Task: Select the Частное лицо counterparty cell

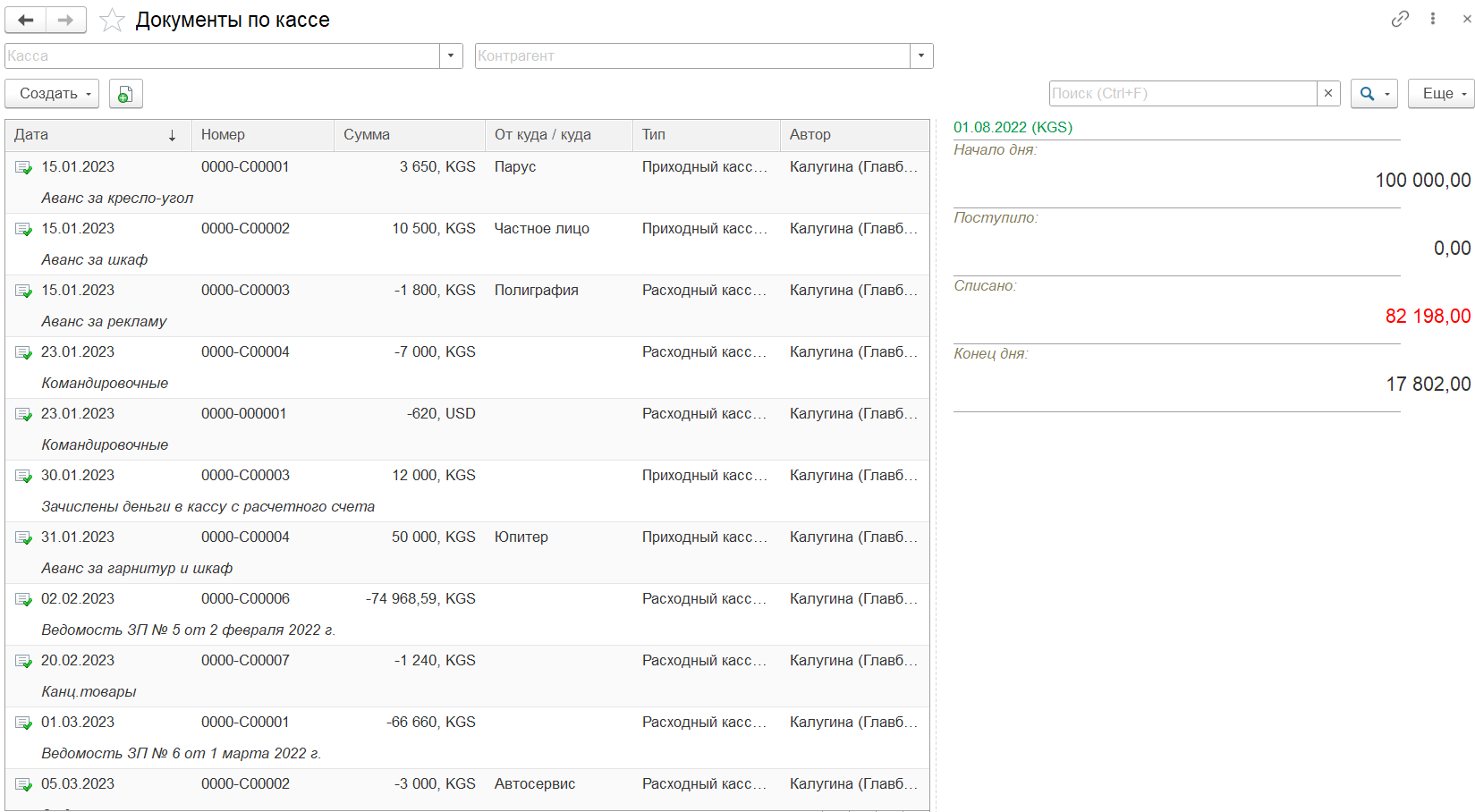Action: pos(542,229)
